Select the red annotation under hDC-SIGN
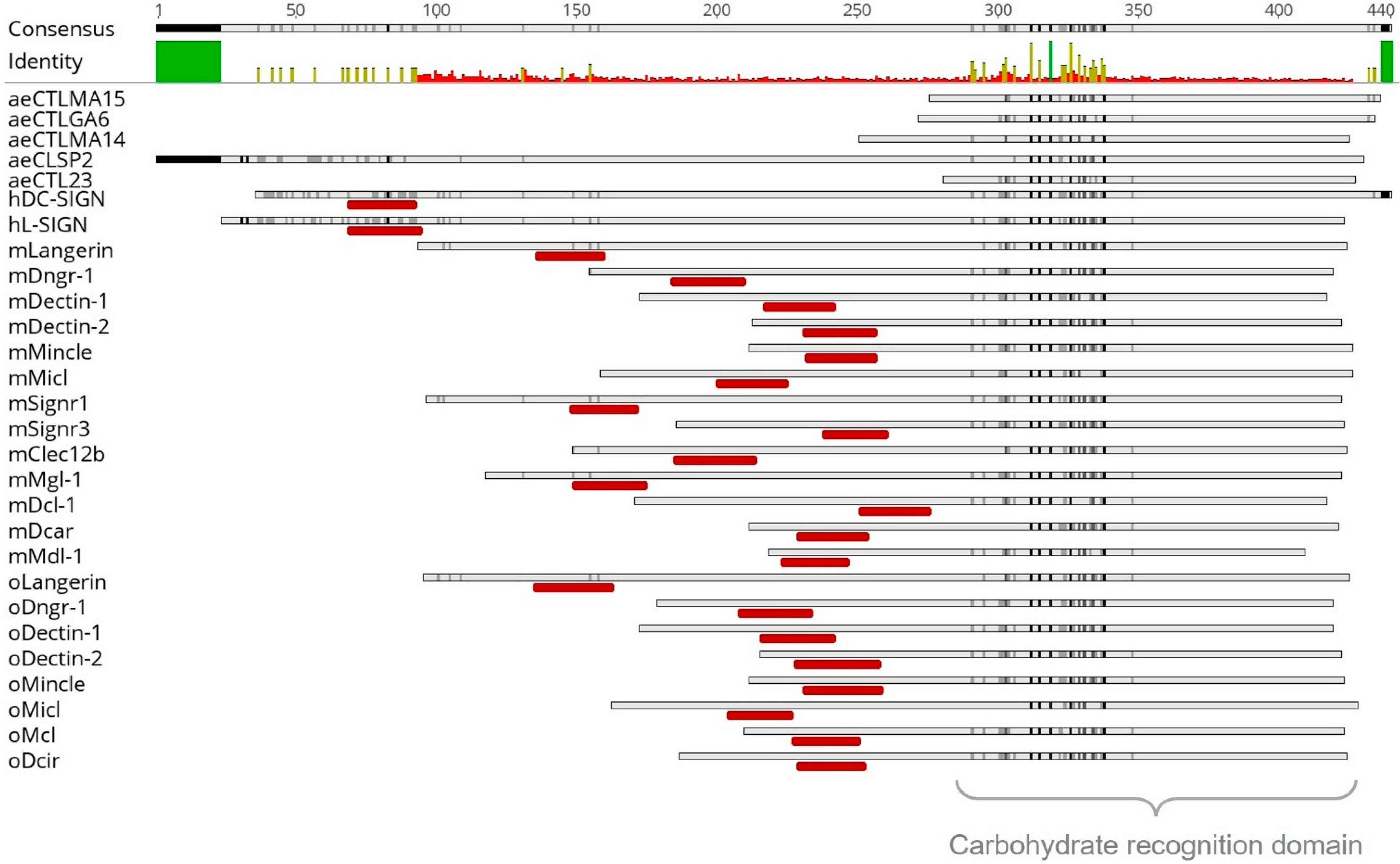This screenshot has height=864, width=1400. (382, 205)
